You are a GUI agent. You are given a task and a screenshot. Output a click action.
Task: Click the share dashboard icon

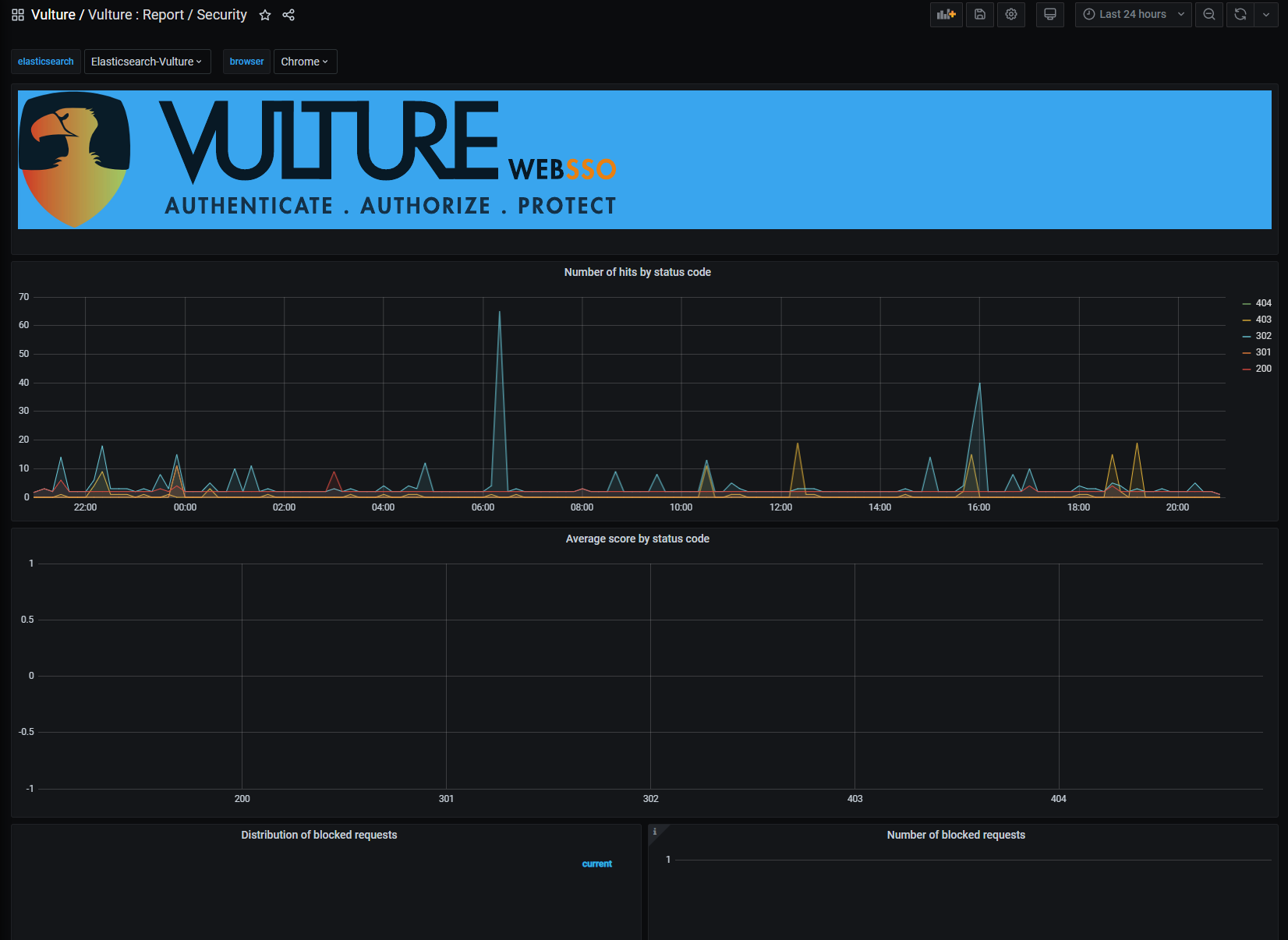(288, 15)
